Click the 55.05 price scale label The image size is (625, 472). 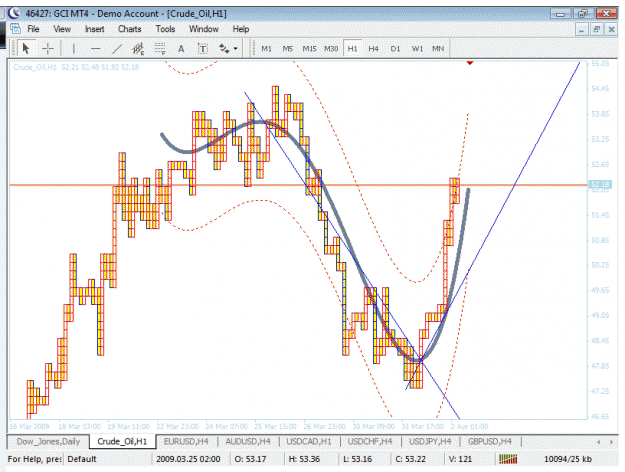pos(600,63)
